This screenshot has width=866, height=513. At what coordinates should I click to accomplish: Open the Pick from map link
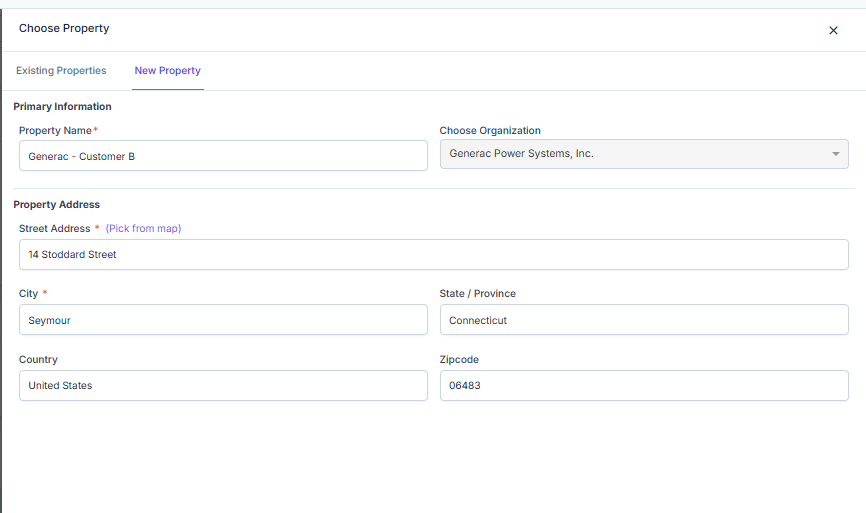coord(143,229)
